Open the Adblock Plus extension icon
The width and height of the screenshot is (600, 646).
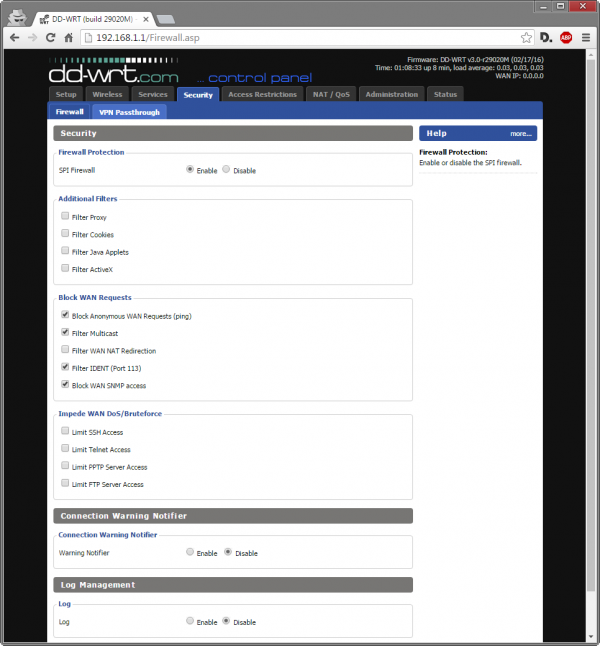click(566, 37)
